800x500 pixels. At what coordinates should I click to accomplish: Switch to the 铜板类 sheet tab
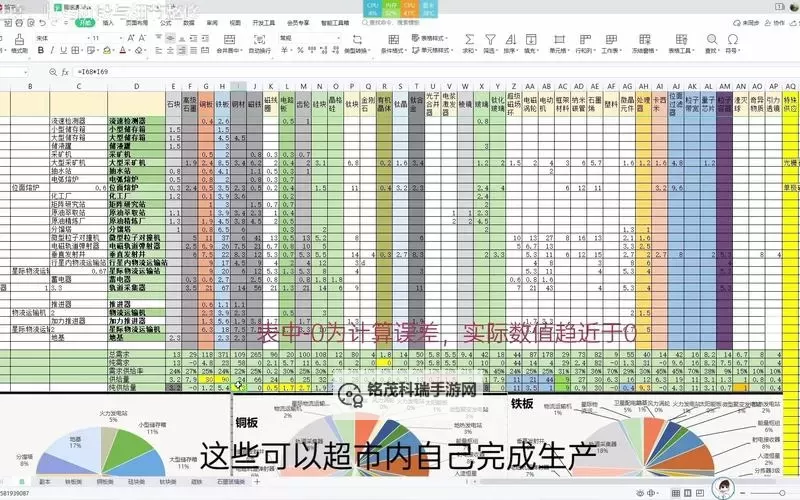pos(105,481)
